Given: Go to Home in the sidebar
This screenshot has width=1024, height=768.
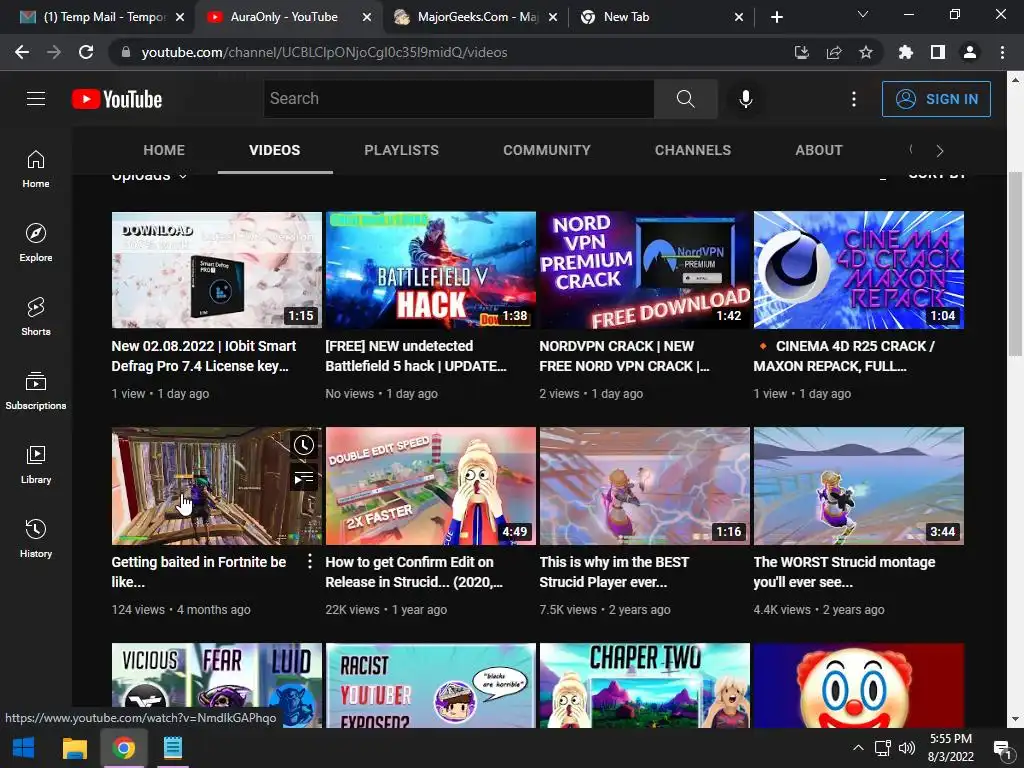Looking at the screenshot, I should click(x=36, y=168).
